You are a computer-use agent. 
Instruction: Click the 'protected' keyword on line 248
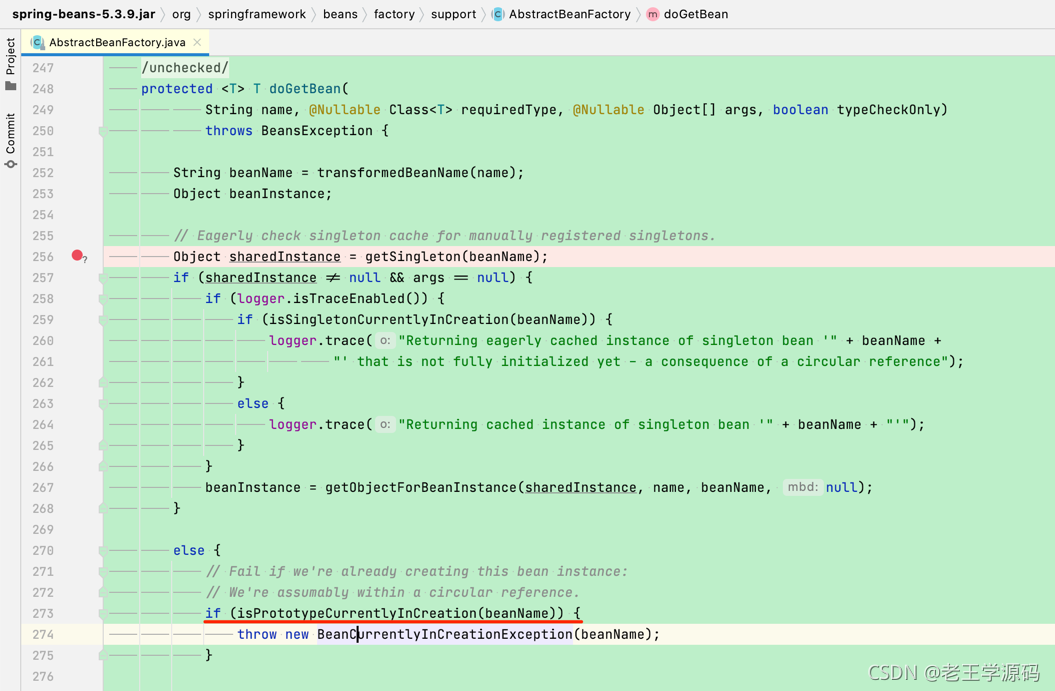pos(177,88)
